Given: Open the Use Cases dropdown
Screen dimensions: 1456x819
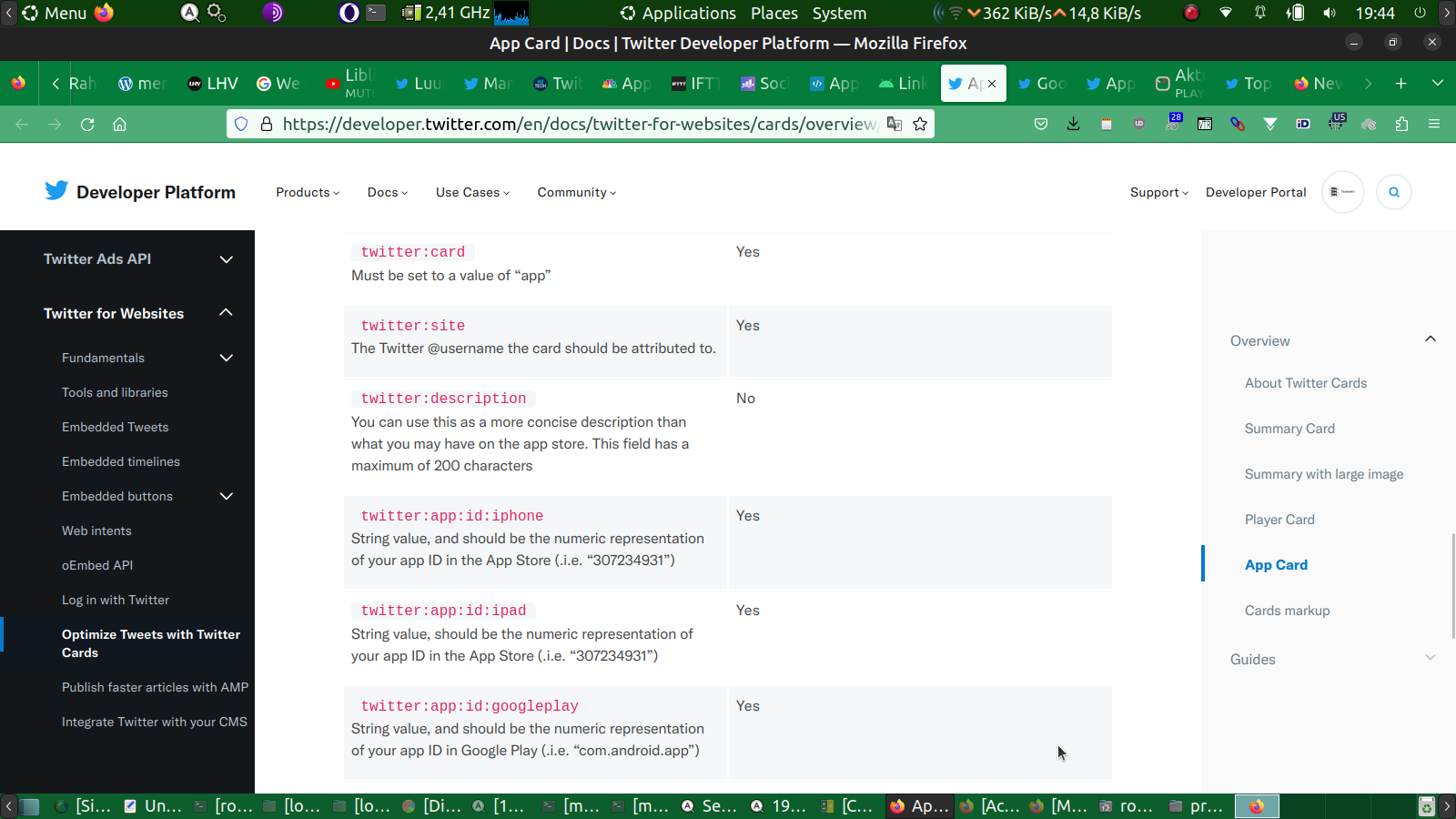Looking at the screenshot, I should (x=472, y=193).
